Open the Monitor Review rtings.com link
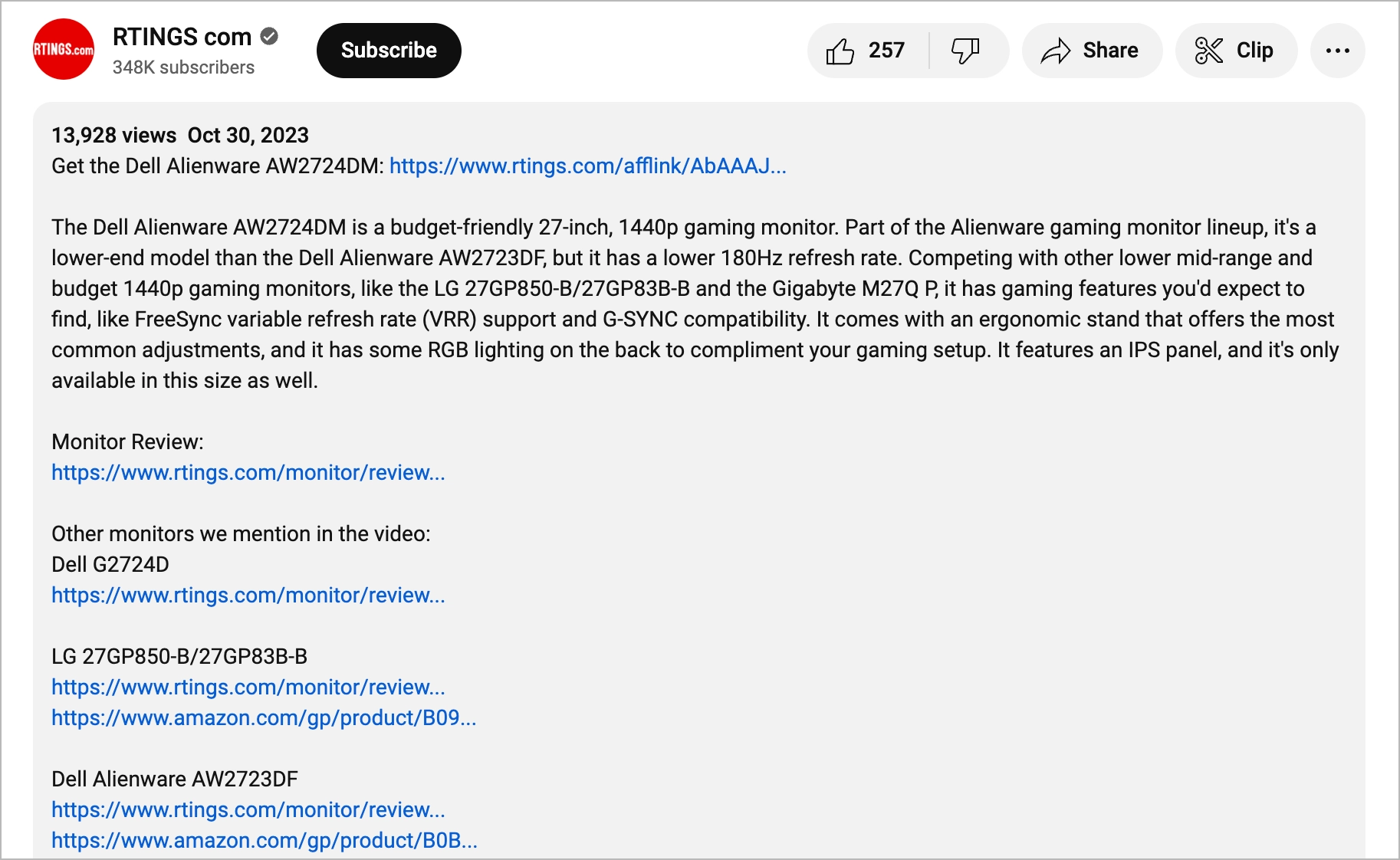Viewport: 1400px width, 860px height. pos(248,473)
